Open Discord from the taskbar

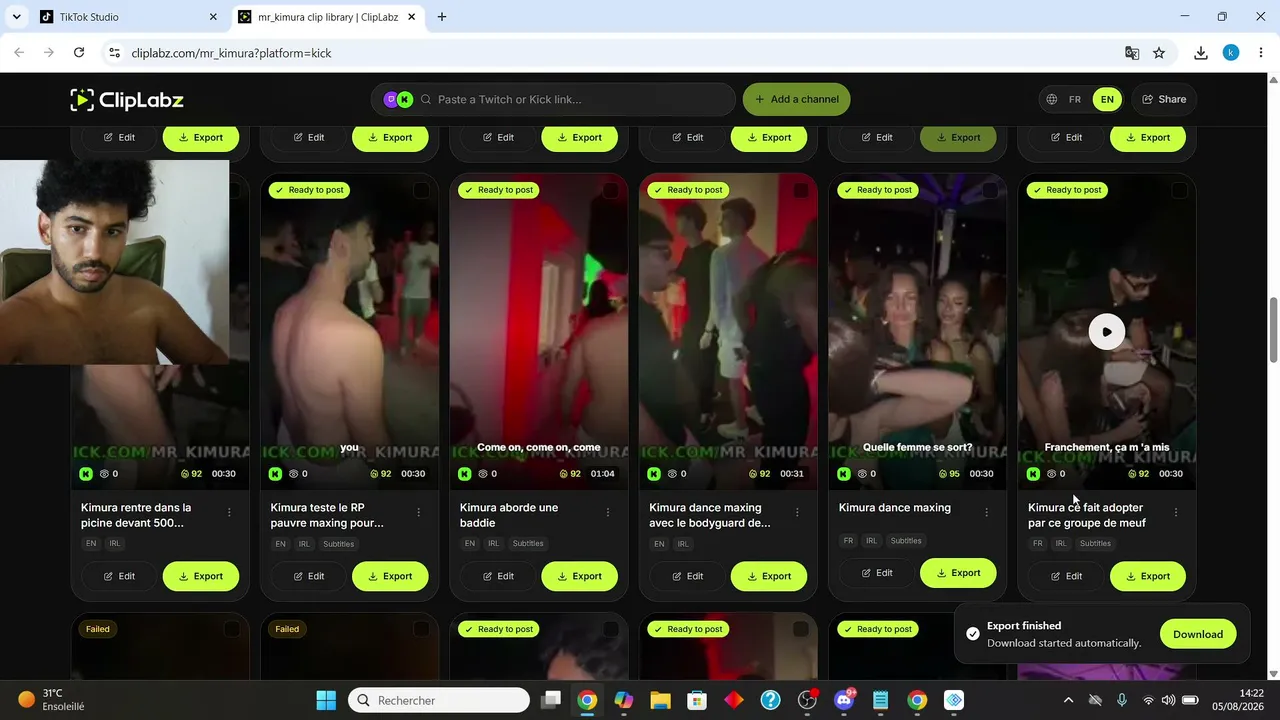click(x=845, y=700)
